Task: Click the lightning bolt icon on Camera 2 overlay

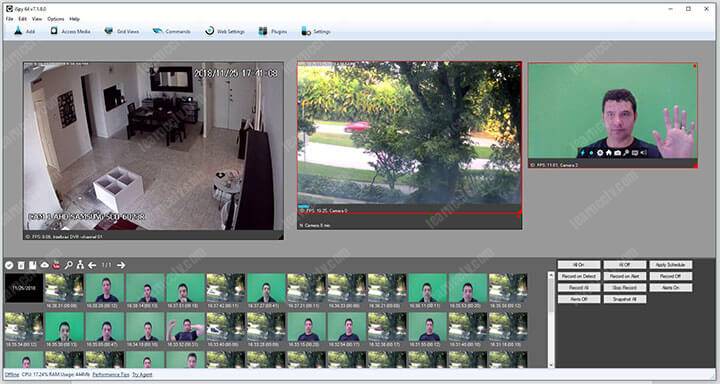Action: 583,152
